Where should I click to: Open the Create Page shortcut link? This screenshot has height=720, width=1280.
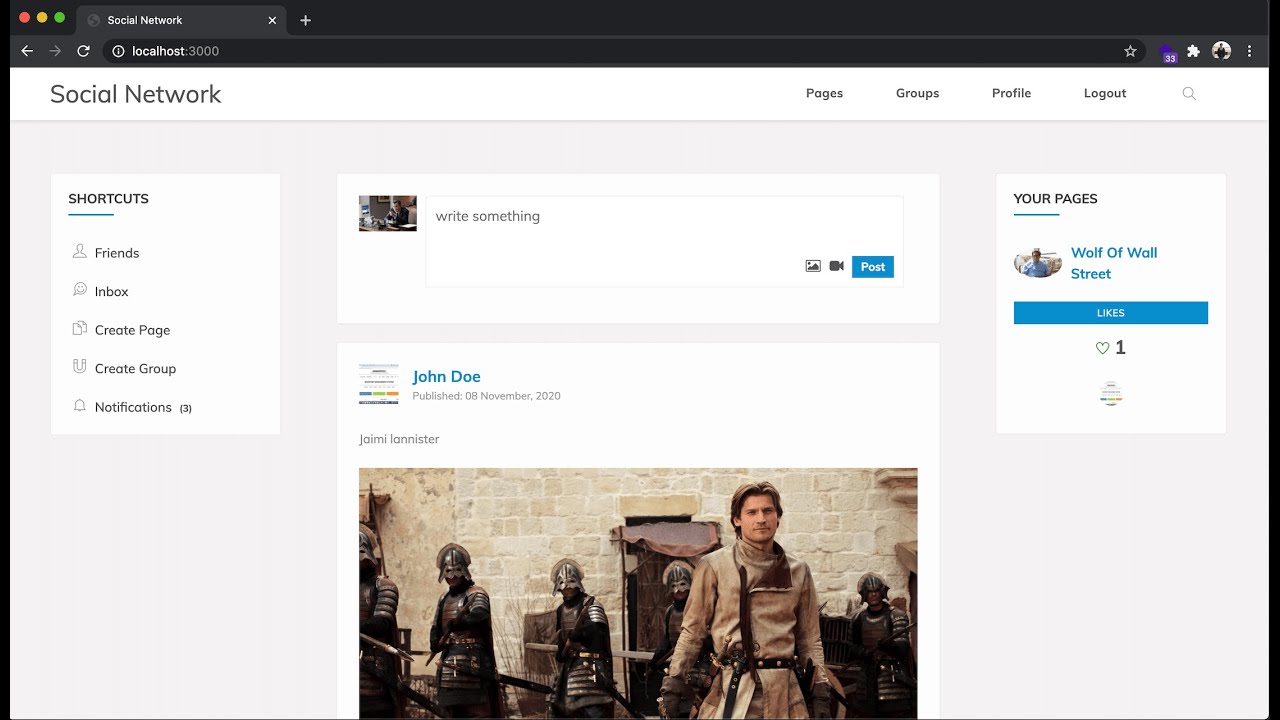132,330
